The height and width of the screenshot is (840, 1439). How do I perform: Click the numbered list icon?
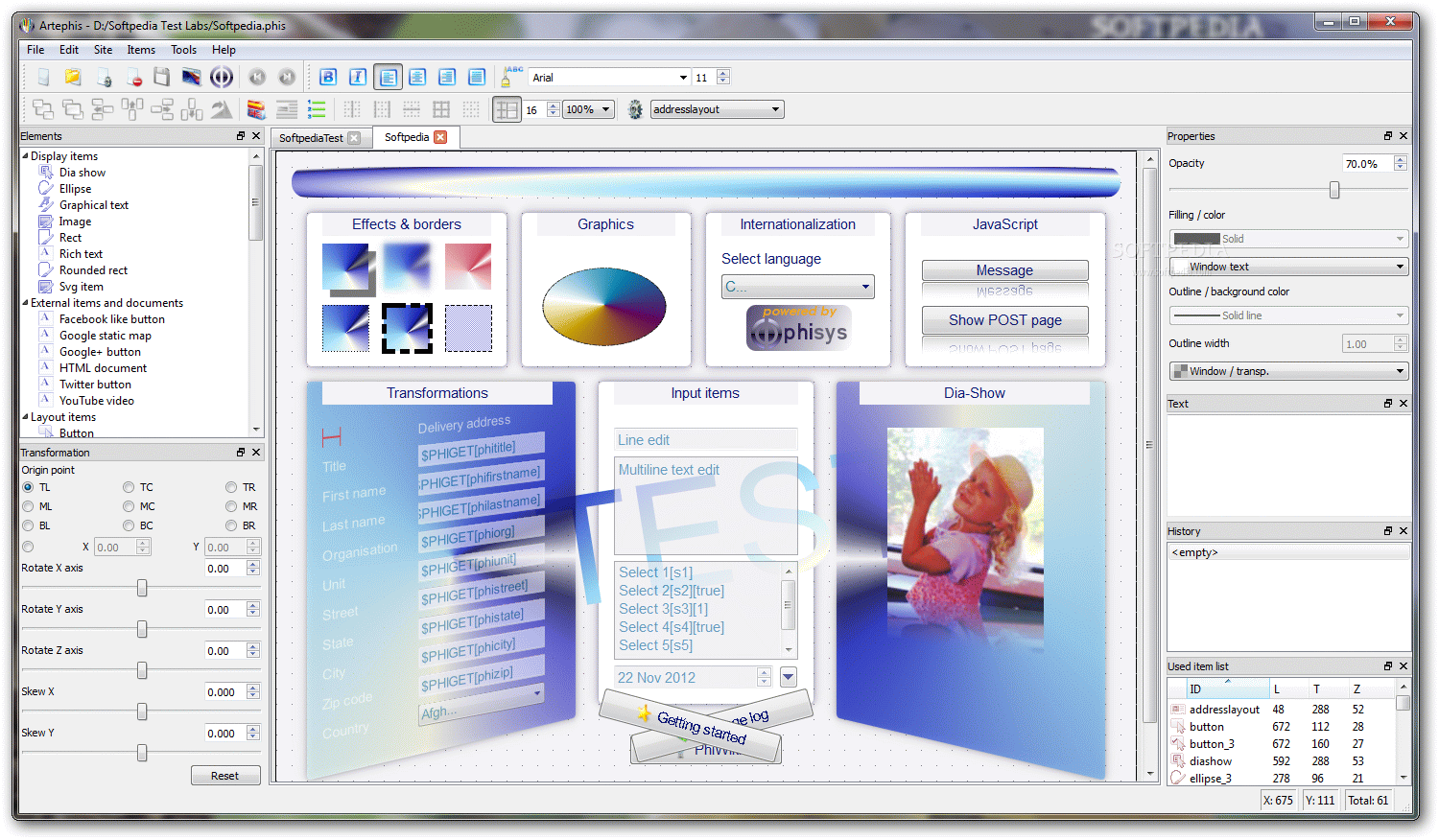point(317,109)
